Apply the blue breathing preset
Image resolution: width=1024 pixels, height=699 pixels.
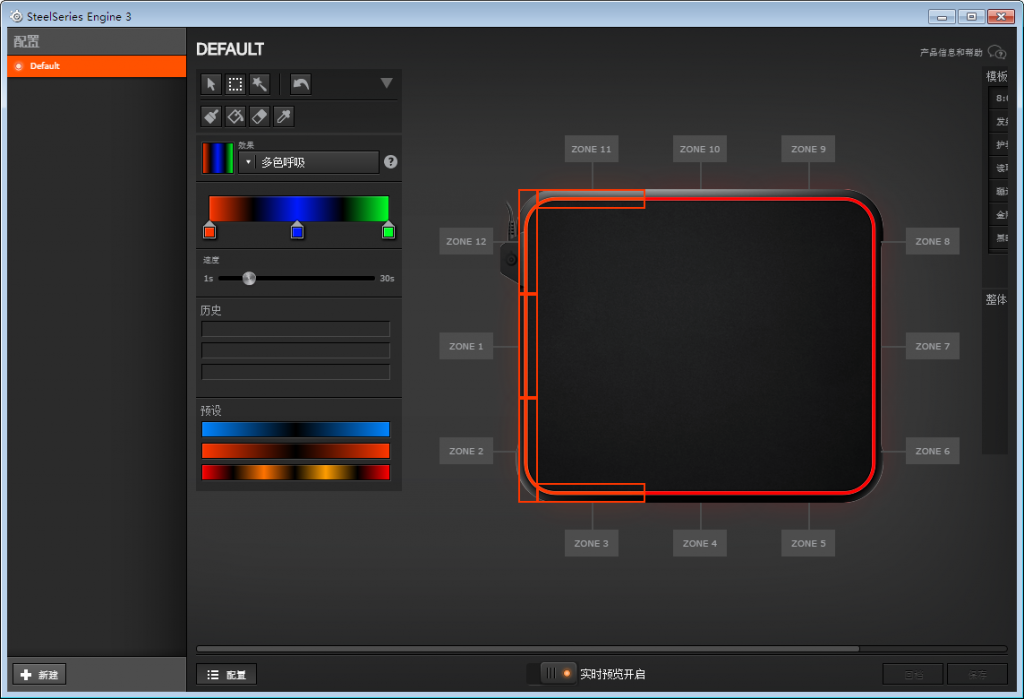tap(295, 429)
